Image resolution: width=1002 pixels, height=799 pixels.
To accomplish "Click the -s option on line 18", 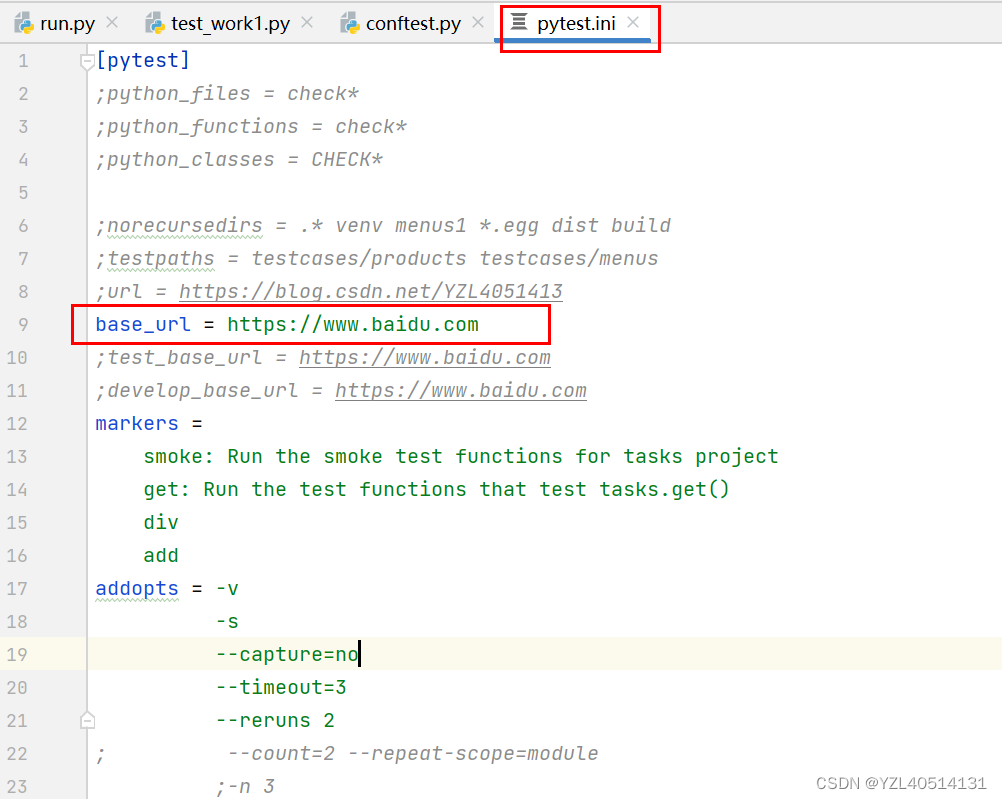I will 227,621.
